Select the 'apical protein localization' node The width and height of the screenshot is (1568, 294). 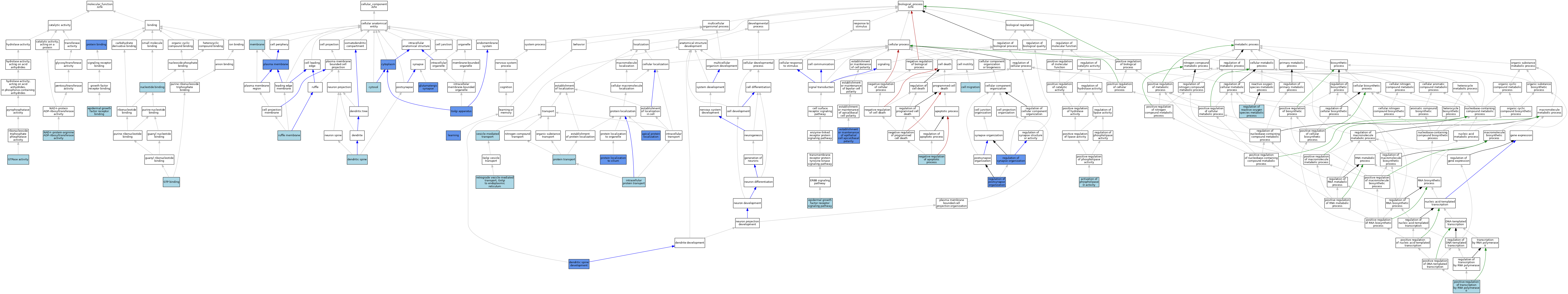point(651,135)
